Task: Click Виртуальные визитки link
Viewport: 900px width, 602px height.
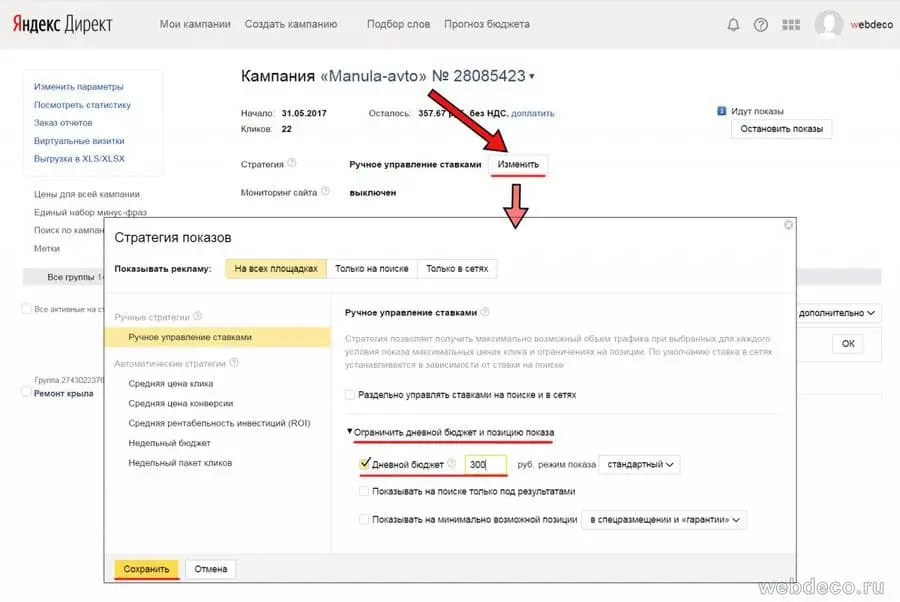Action: [79, 141]
